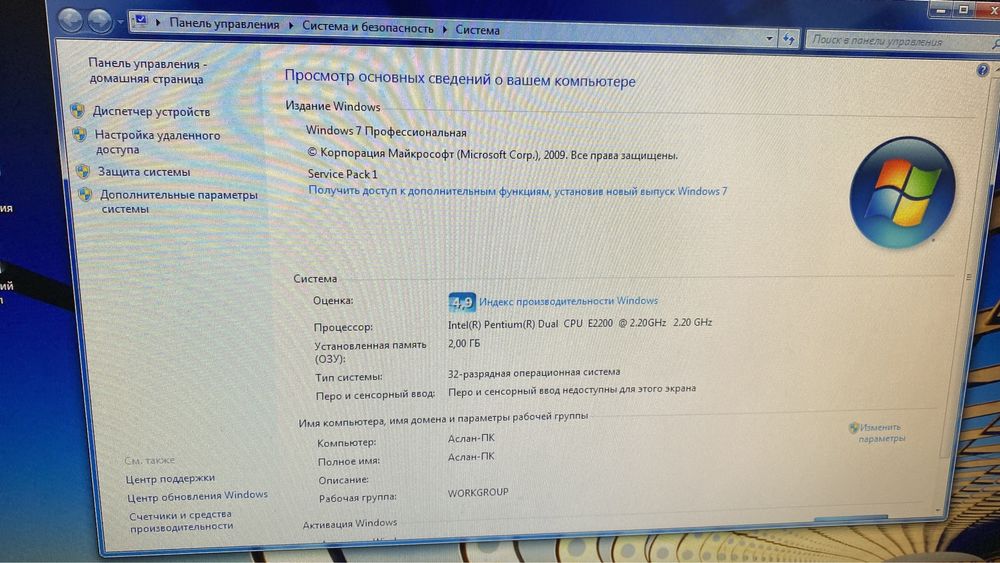The image size is (1000, 563).
Task: Click the 'Аслан-ПК' value beside 'Компьютер:'
Action: [471, 438]
